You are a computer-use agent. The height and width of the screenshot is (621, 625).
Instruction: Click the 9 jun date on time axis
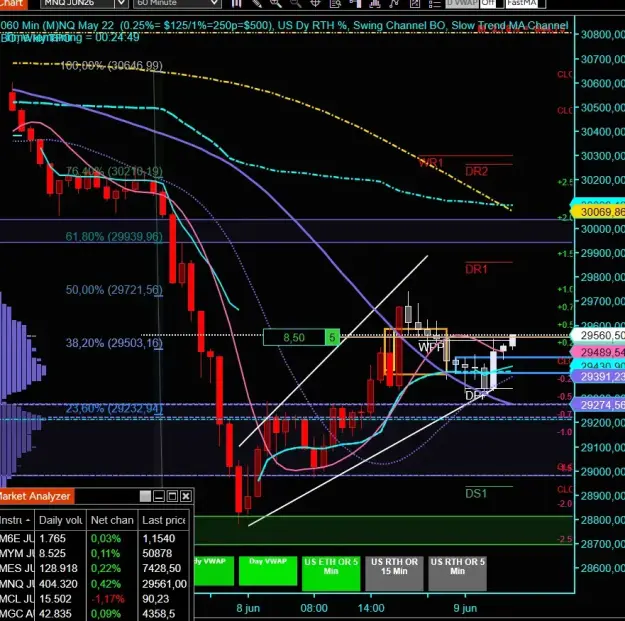click(465, 608)
